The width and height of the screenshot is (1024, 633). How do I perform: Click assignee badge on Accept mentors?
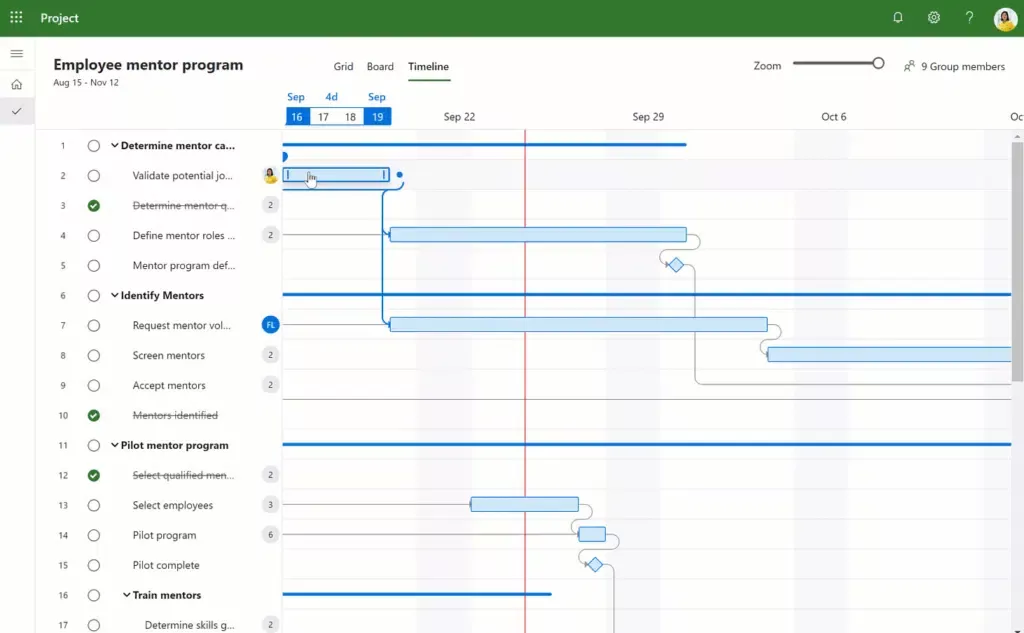[x=270, y=385]
